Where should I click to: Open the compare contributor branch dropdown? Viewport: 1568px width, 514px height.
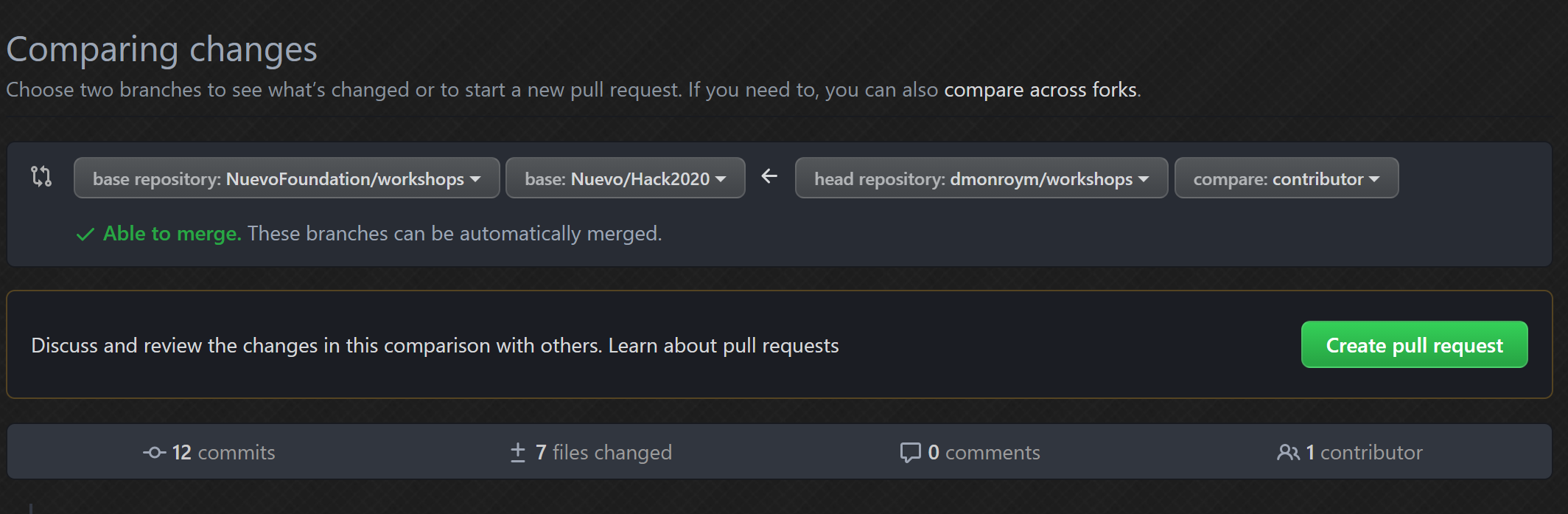[1286, 178]
